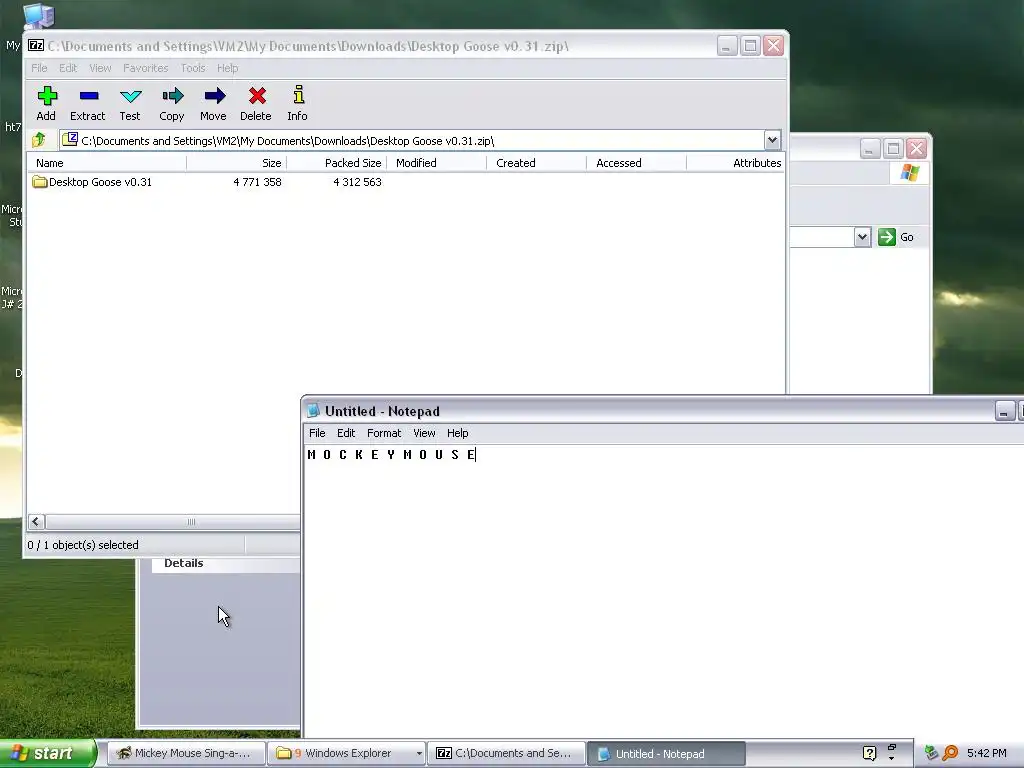This screenshot has height=768, width=1024.
Task: Click the network tray icon
Action: tap(931, 754)
